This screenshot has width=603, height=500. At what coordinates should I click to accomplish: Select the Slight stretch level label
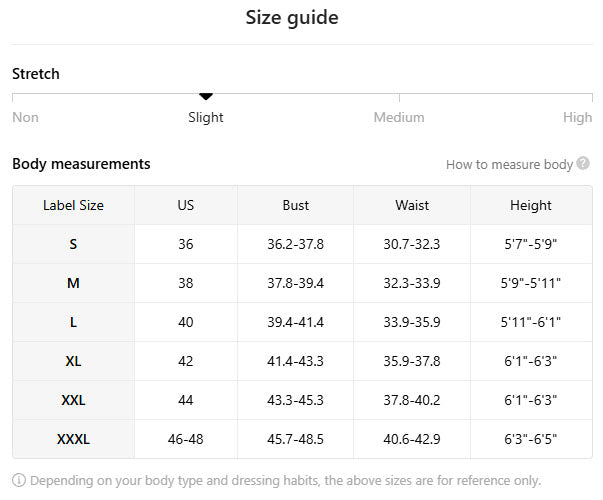coord(206,117)
